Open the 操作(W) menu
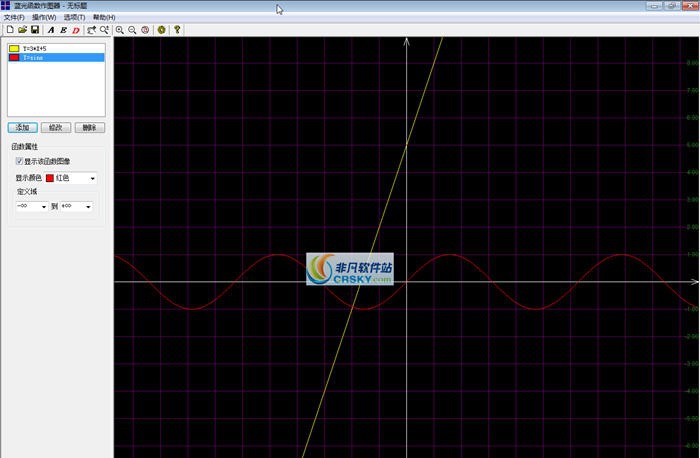The width and height of the screenshot is (700, 458). click(x=44, y=17)
